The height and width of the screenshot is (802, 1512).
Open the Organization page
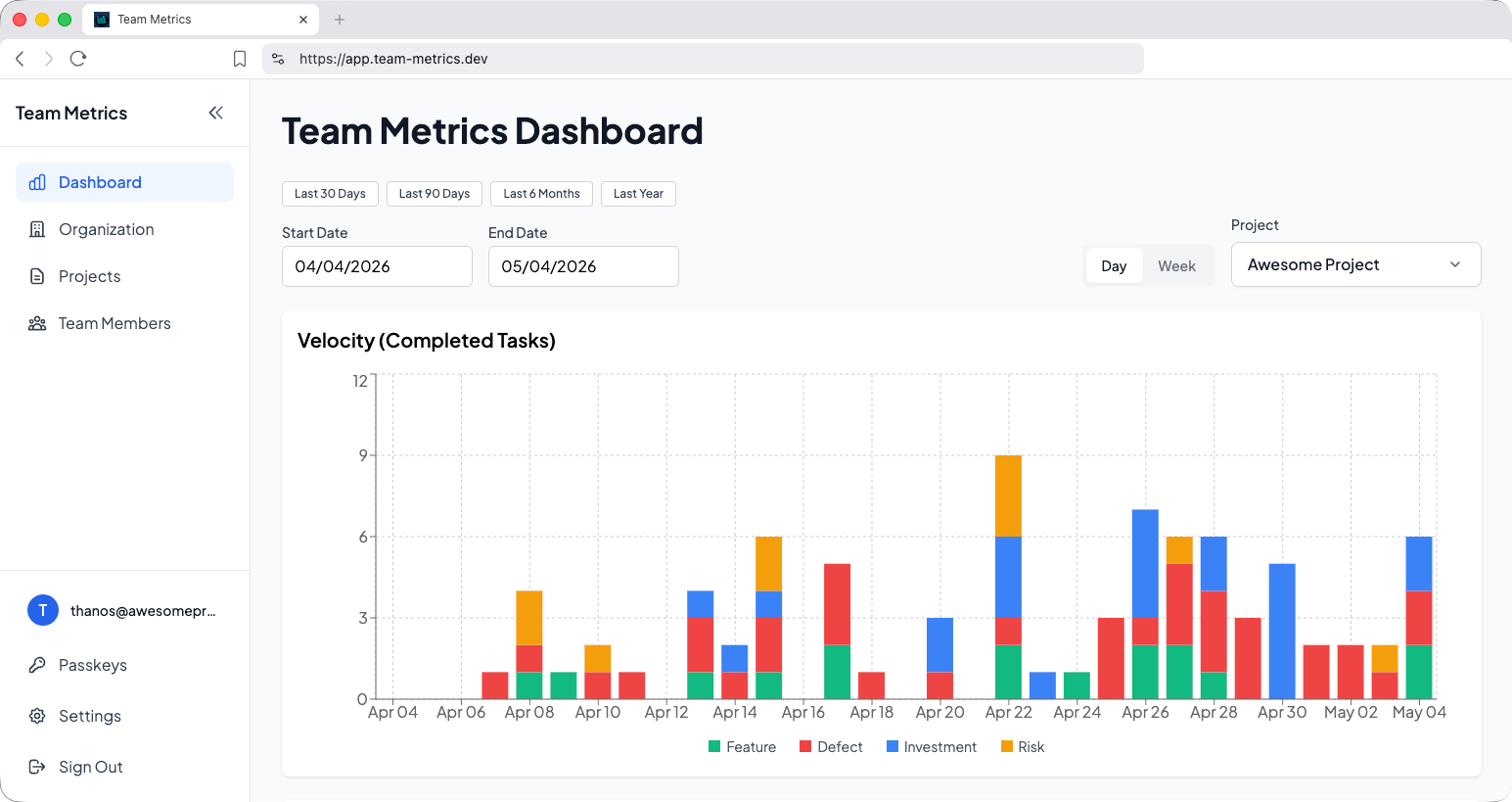coord(124,229)
